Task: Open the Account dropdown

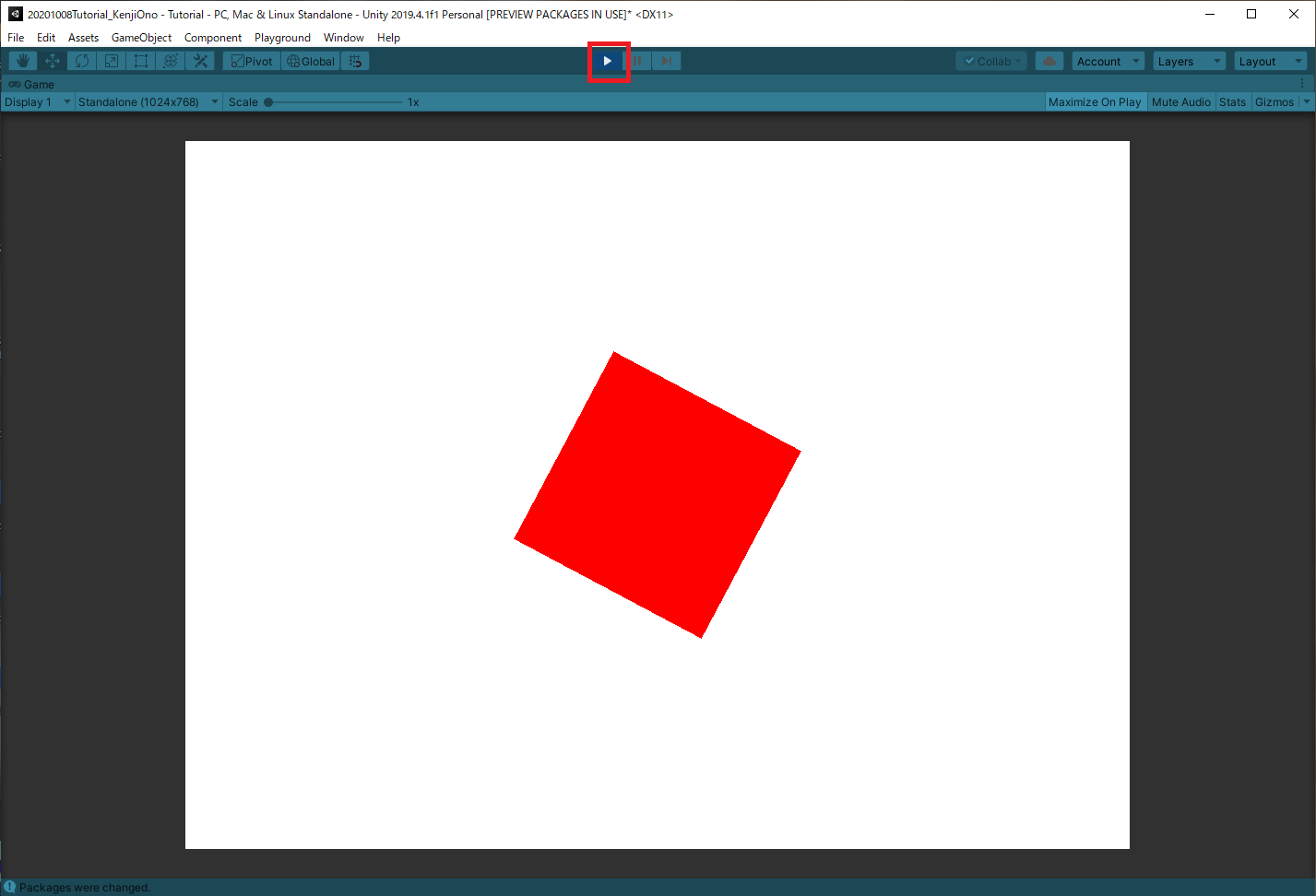Action: point(1109,61)
